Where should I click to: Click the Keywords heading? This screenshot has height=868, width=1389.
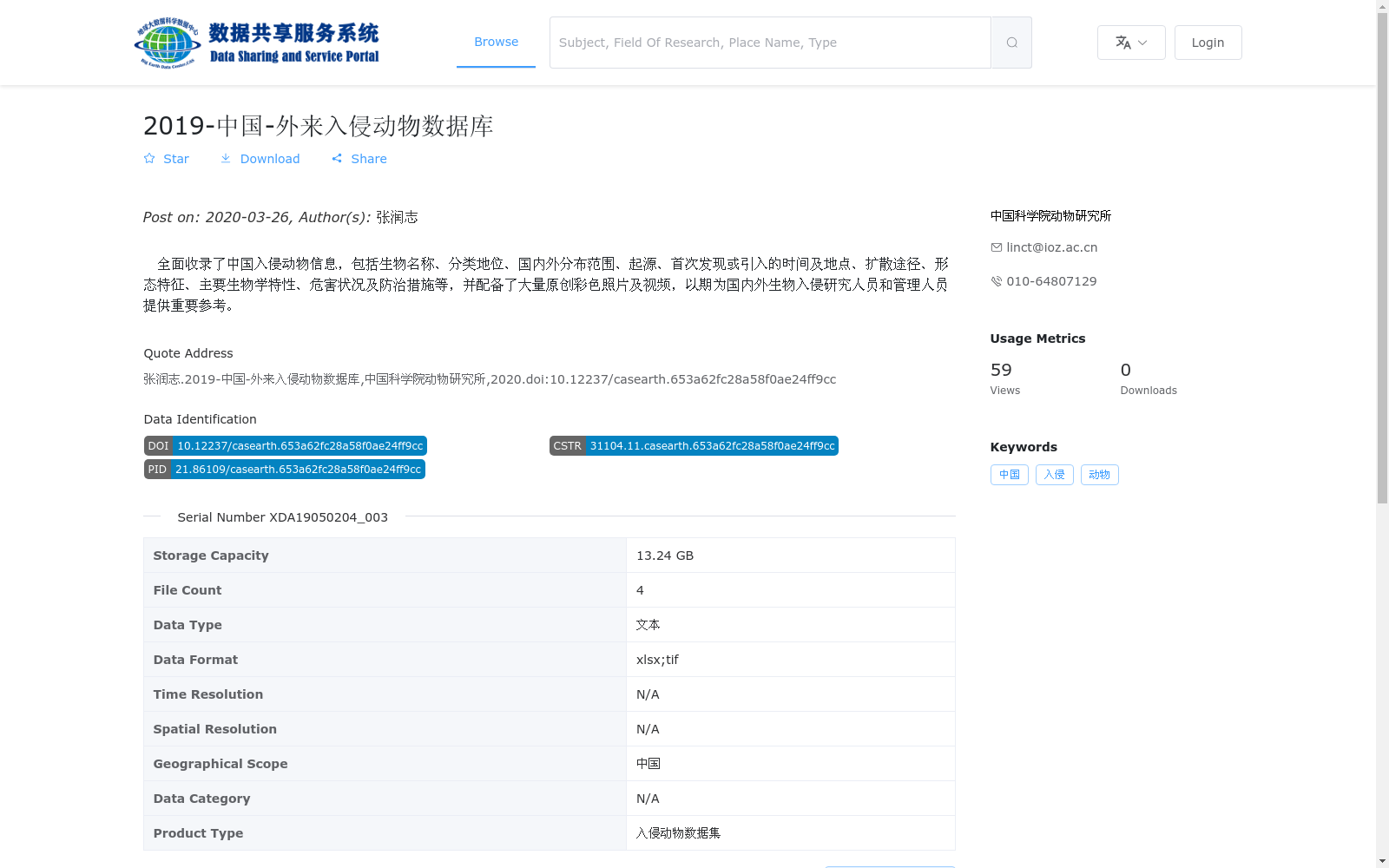click(1024, 447)
